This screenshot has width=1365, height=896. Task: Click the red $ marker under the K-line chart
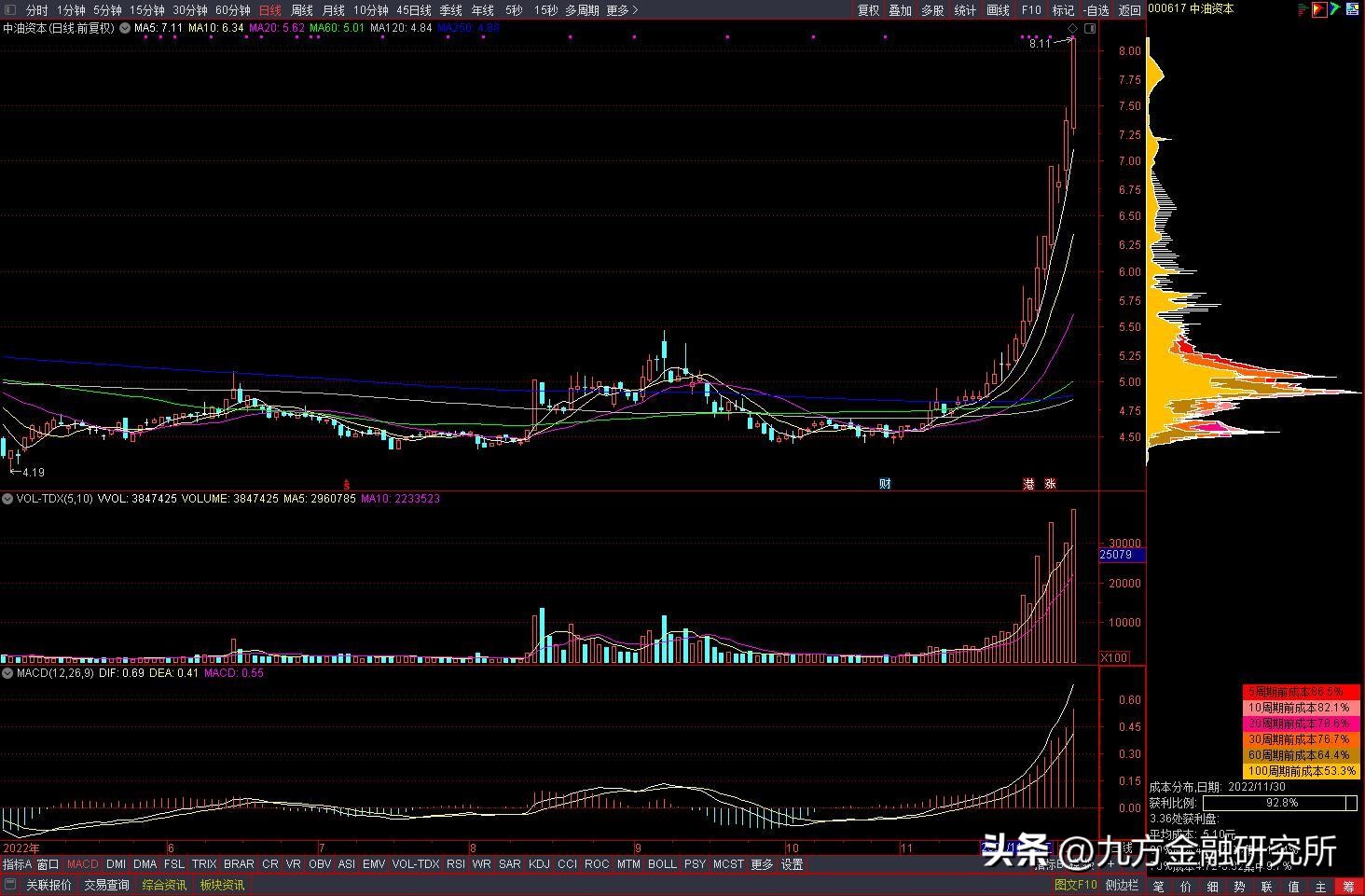[346, 485]
